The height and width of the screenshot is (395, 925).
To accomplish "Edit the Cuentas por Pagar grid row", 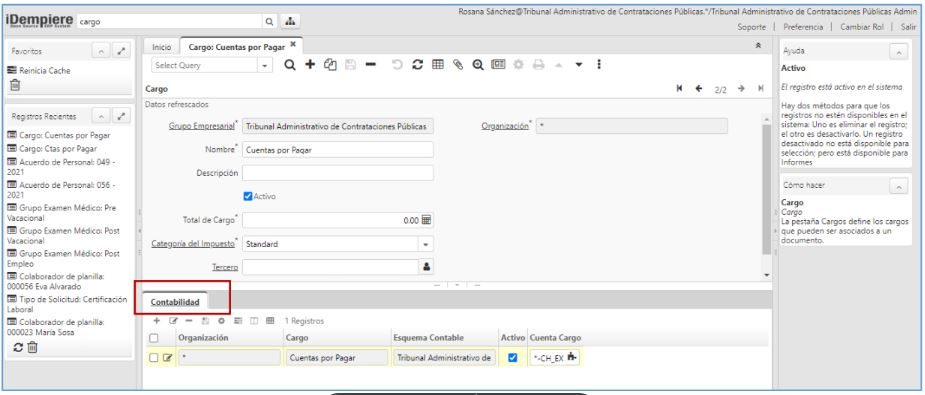I will click(x=167, y=358).
